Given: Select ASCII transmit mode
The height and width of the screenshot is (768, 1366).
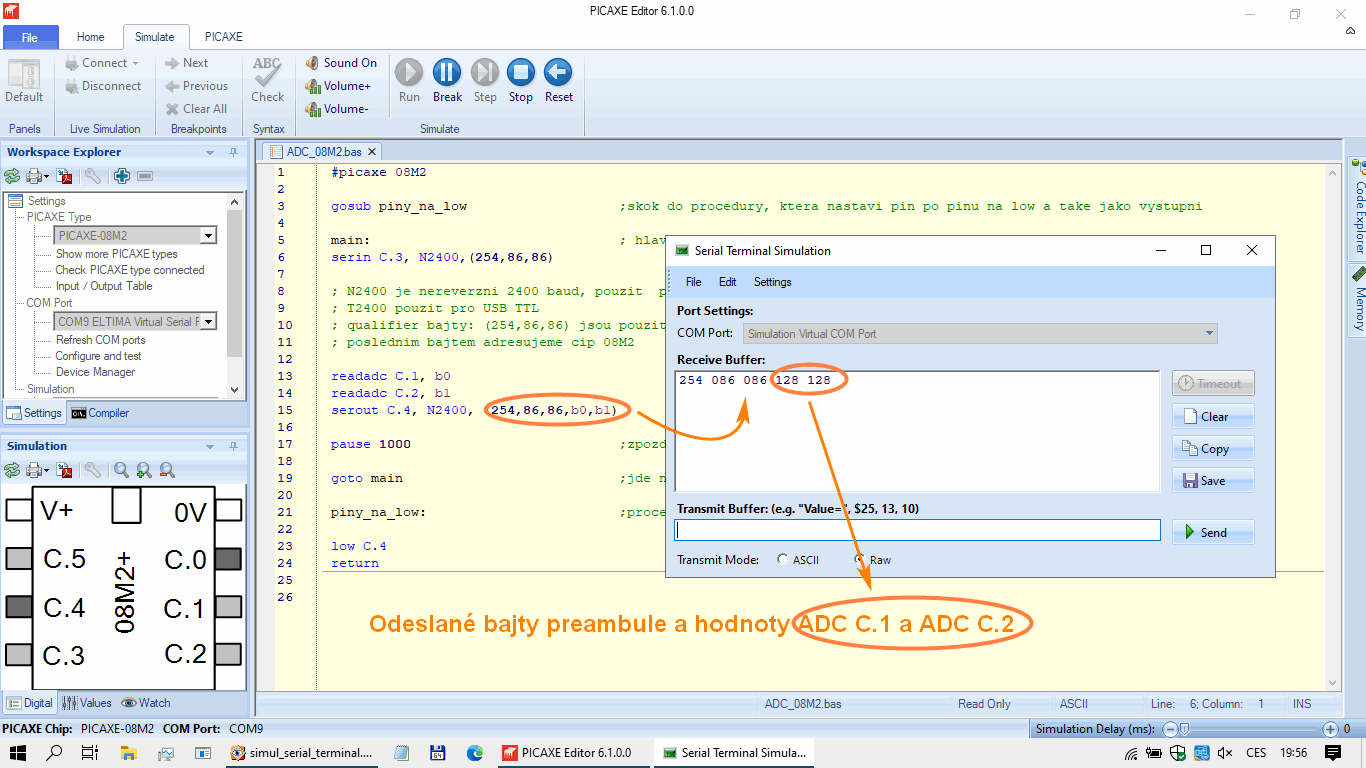Looking at the screenshot, I should (782, 560).
